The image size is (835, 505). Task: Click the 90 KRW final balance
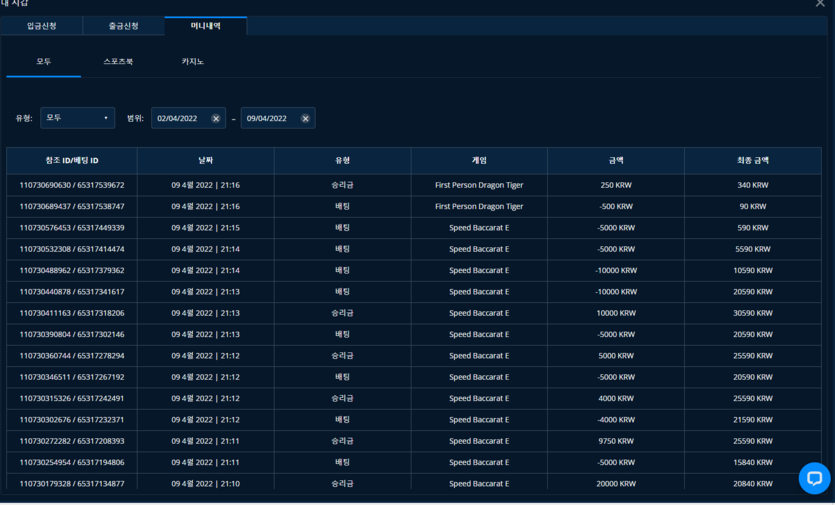point(753,207)
